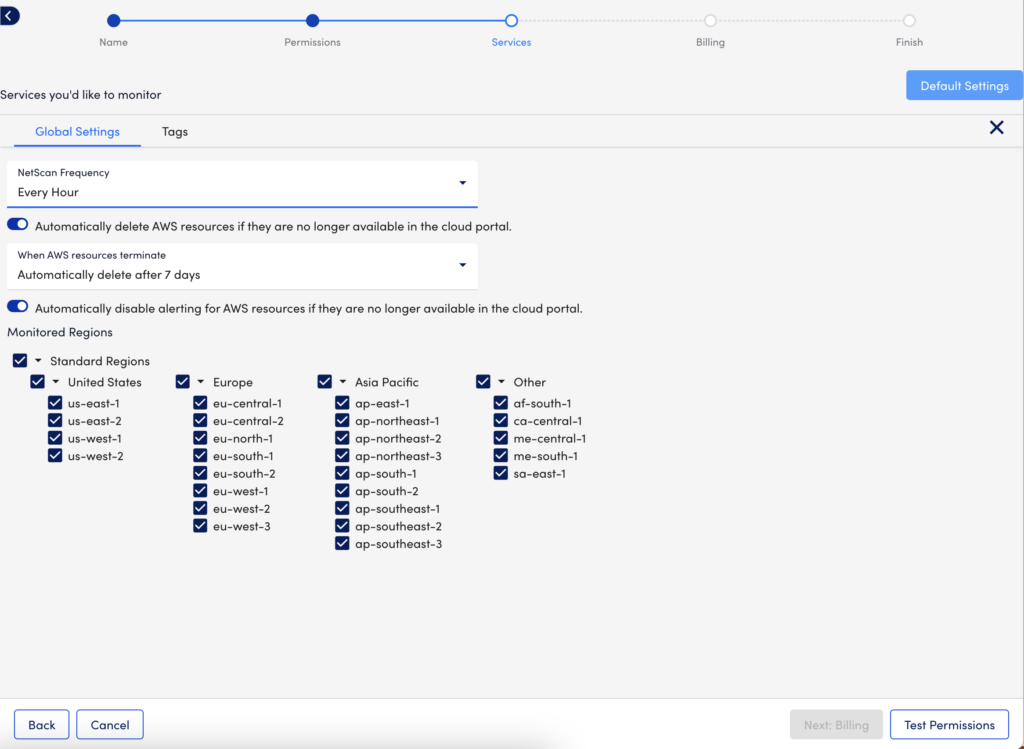Switch to the Tags tab
The height and width of the screenshot is (749, 1024).
click(x=174, y=131)
